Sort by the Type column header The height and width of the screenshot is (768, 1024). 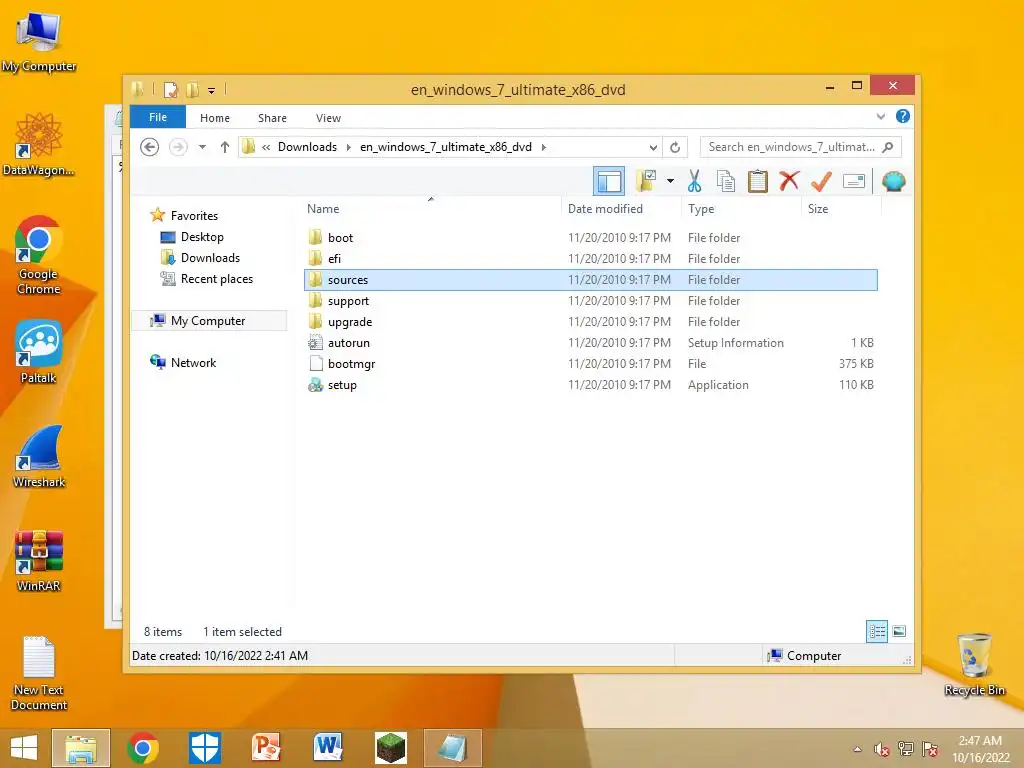point(701,209)
